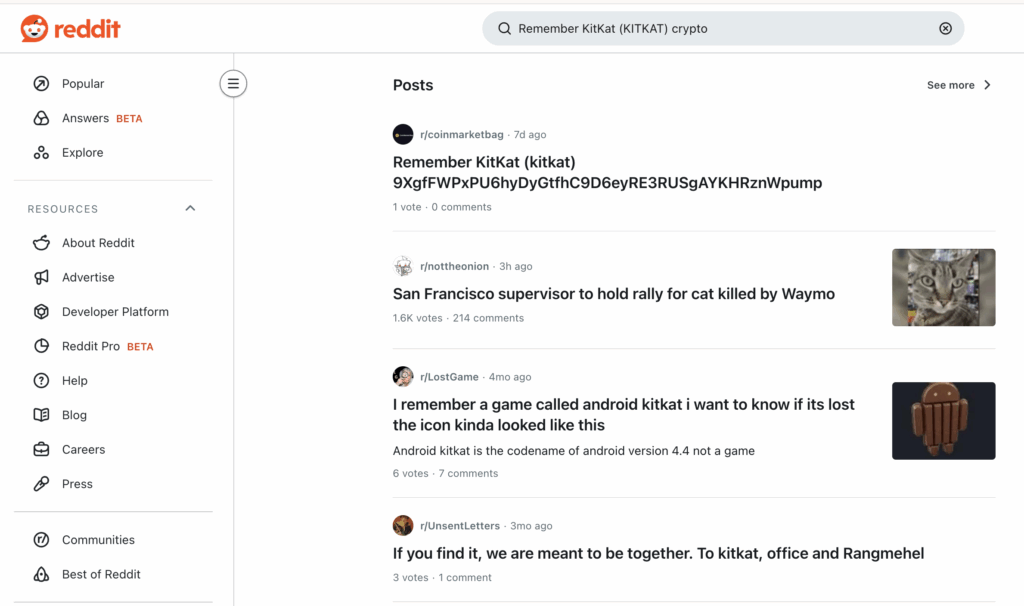
Task: Open the r/coinmarketbag community link
Action: point(461,134)
